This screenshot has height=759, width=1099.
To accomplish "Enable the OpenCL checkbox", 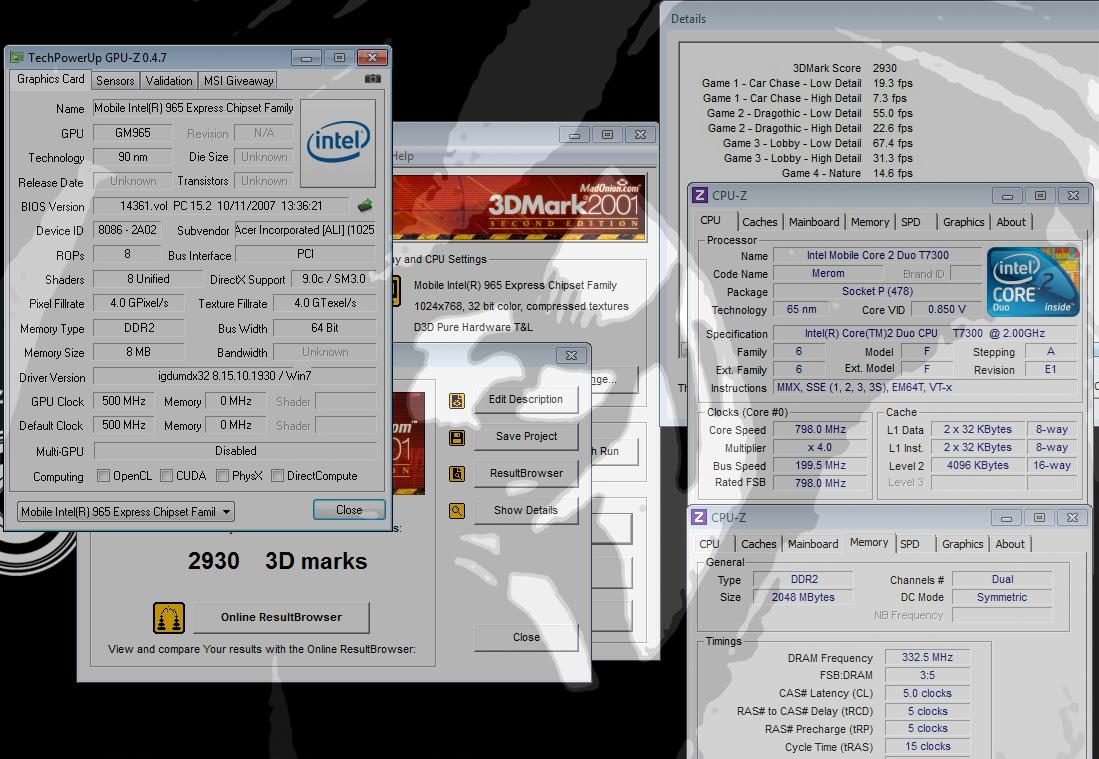I will tap(104, 476).
